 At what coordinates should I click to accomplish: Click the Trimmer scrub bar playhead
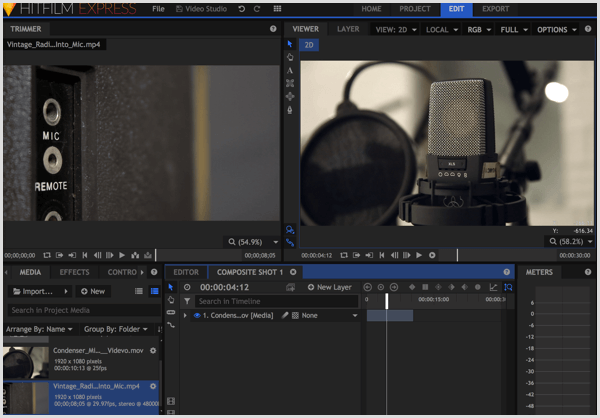coord(155,255)
